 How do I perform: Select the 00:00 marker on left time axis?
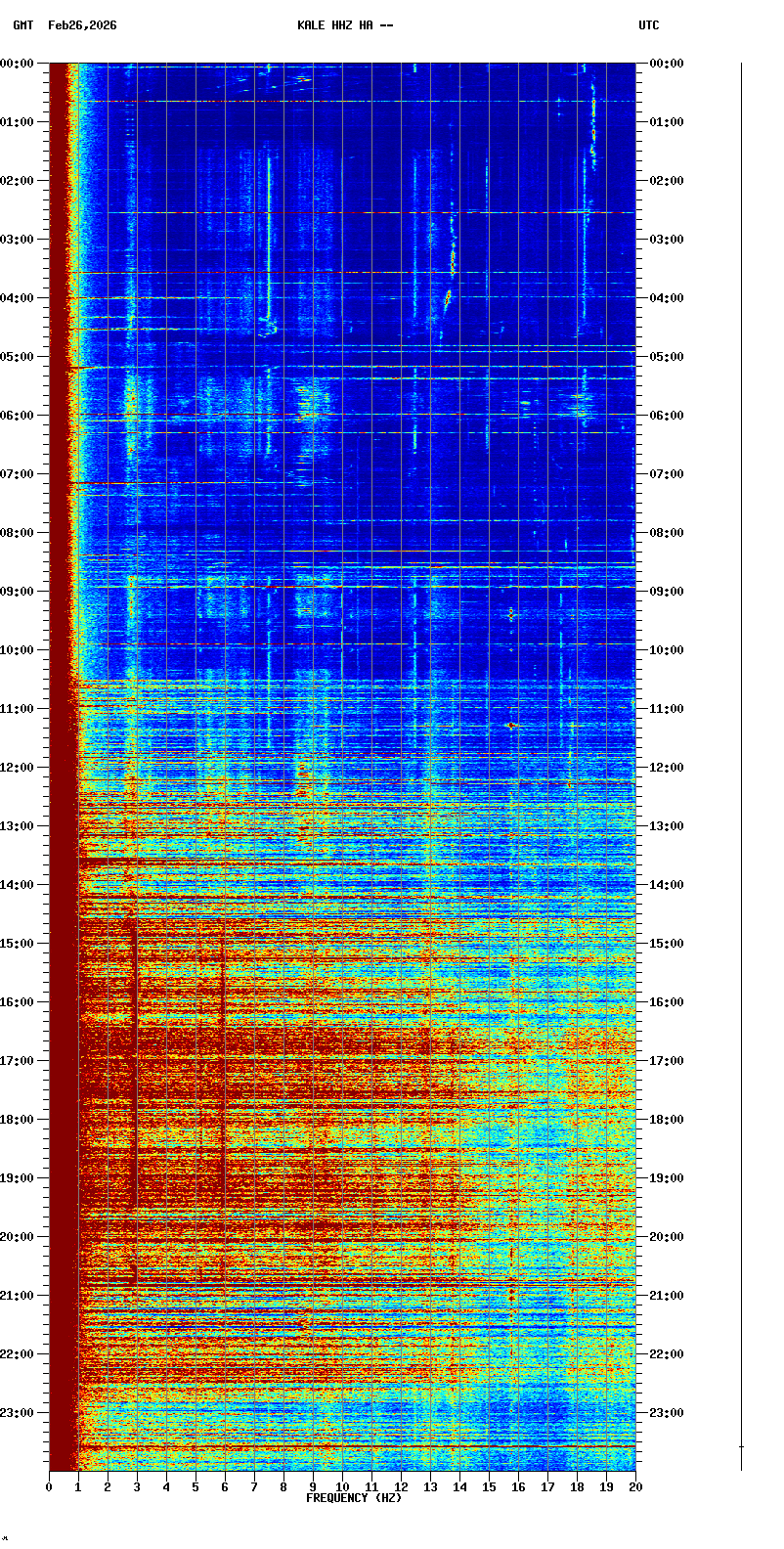(18, 64)
